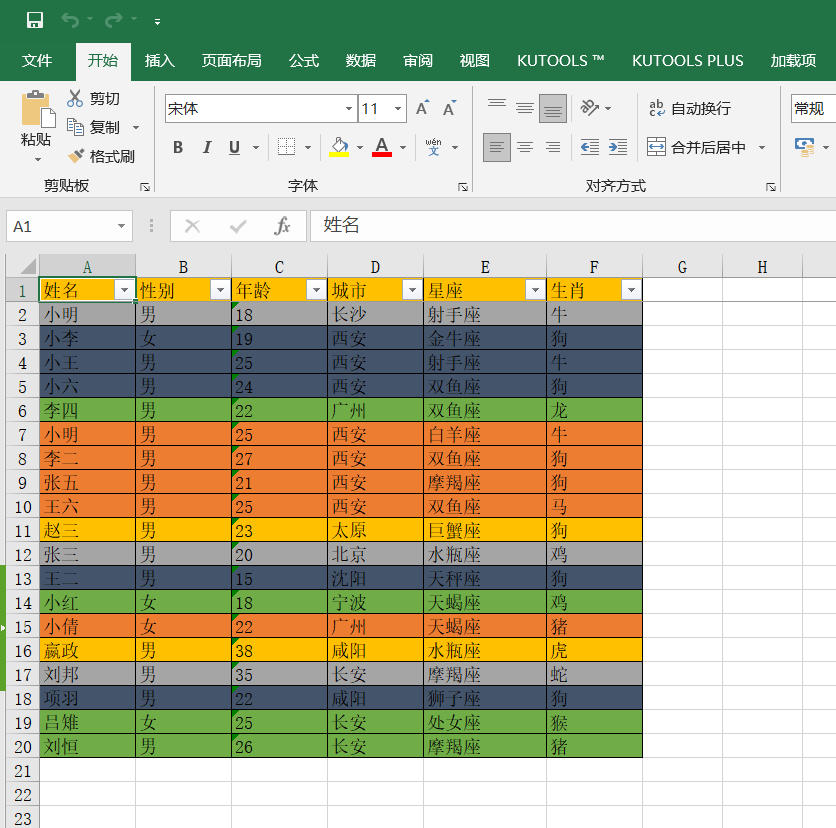Image resolution: width=836 pixels, height=828 pixels.
Task: Switch to the 插入 tab
Action: [x=159, y=60]
